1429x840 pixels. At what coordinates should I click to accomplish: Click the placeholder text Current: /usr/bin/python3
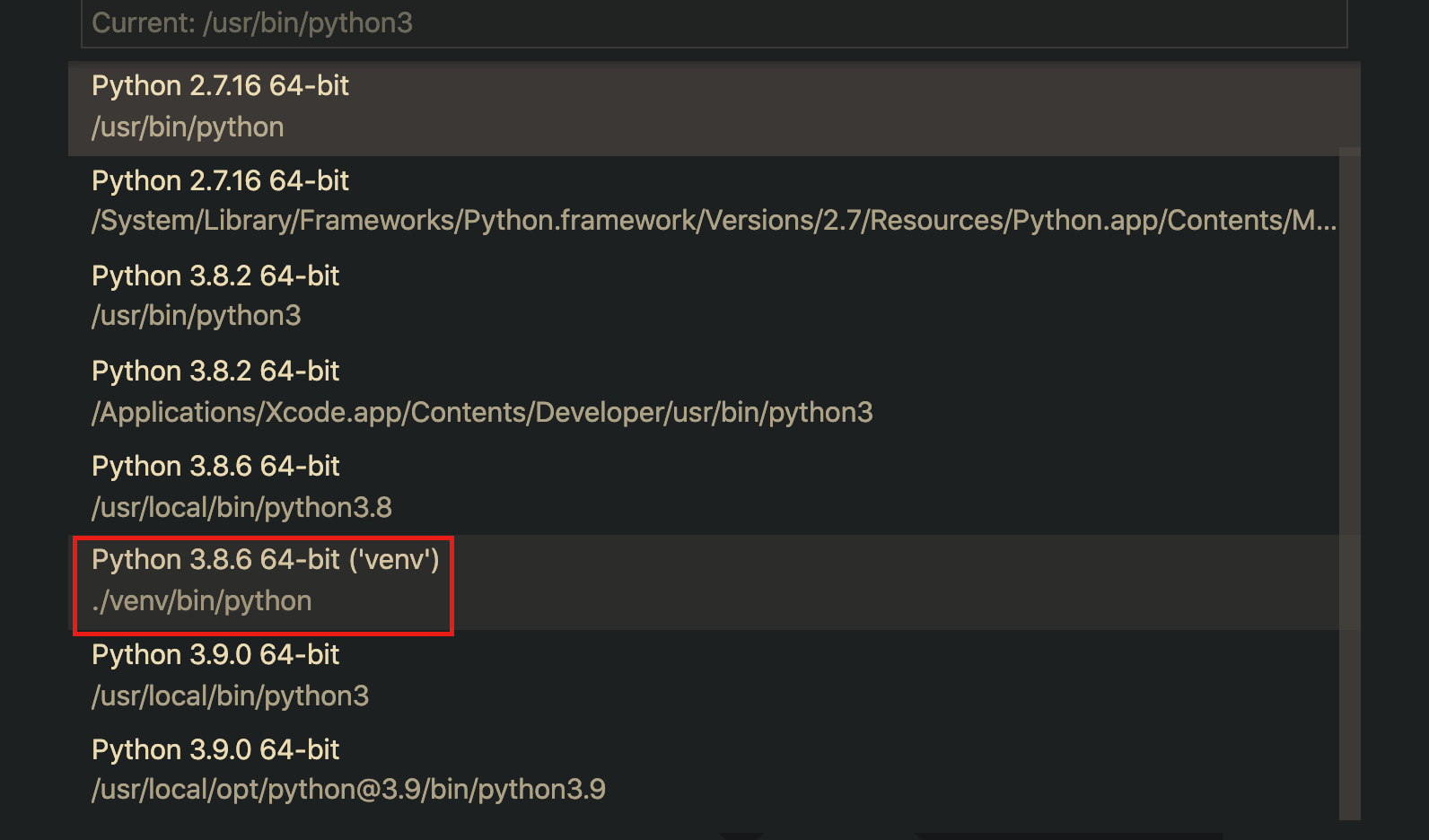[x=254, y=22]
